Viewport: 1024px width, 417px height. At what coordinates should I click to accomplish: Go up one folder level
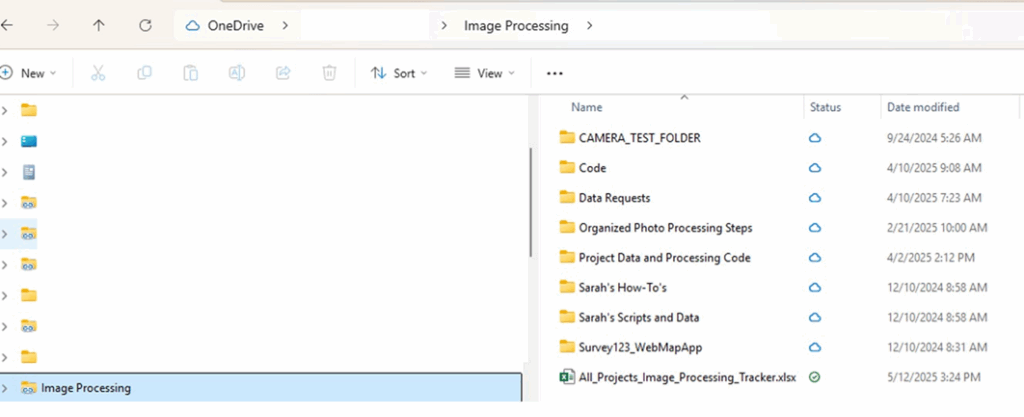click(x=99, y=26)
